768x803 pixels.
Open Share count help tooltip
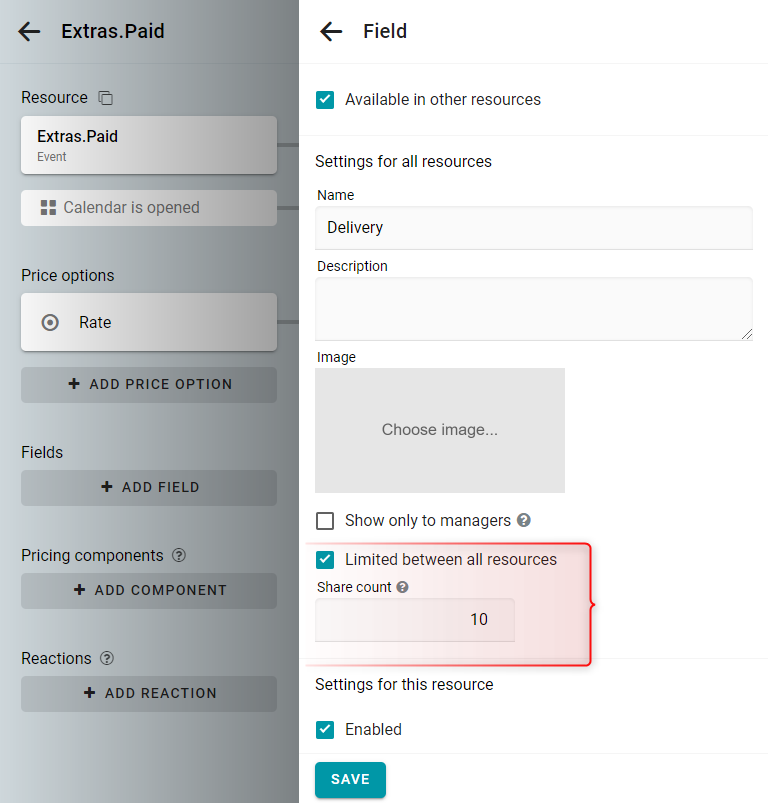coord(402,587)
